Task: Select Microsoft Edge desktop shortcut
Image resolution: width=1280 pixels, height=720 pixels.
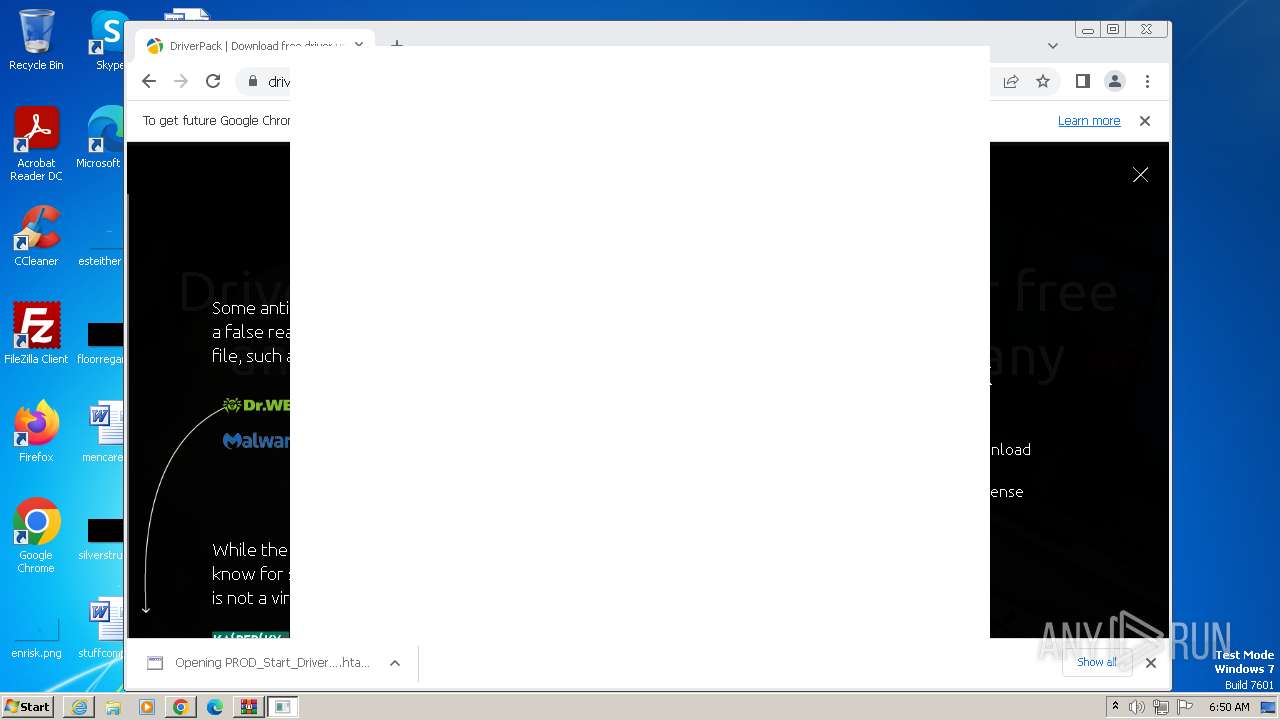Action: 100,138
